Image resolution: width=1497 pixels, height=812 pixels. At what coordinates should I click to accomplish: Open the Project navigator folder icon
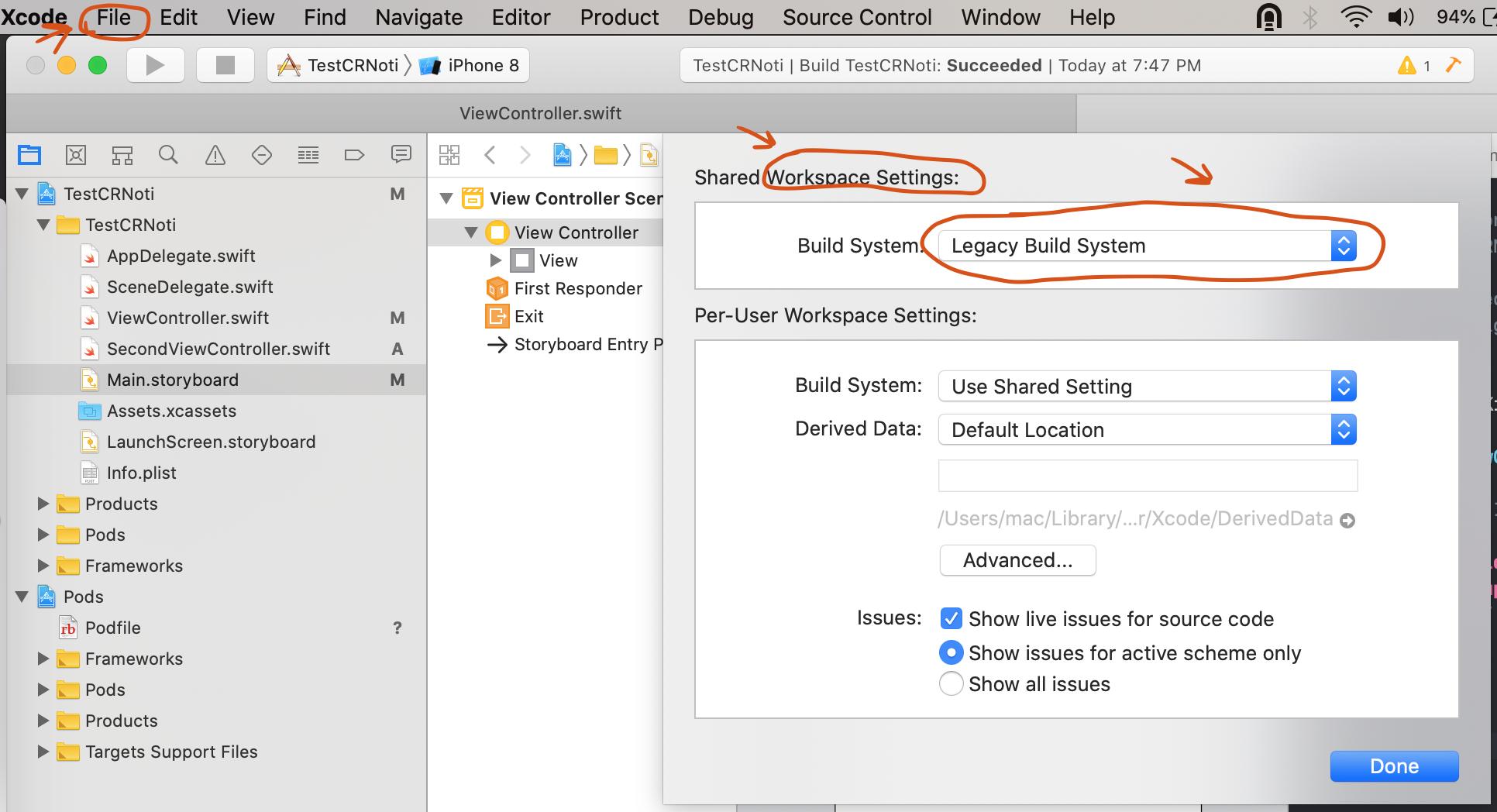(x=29, y=155)
